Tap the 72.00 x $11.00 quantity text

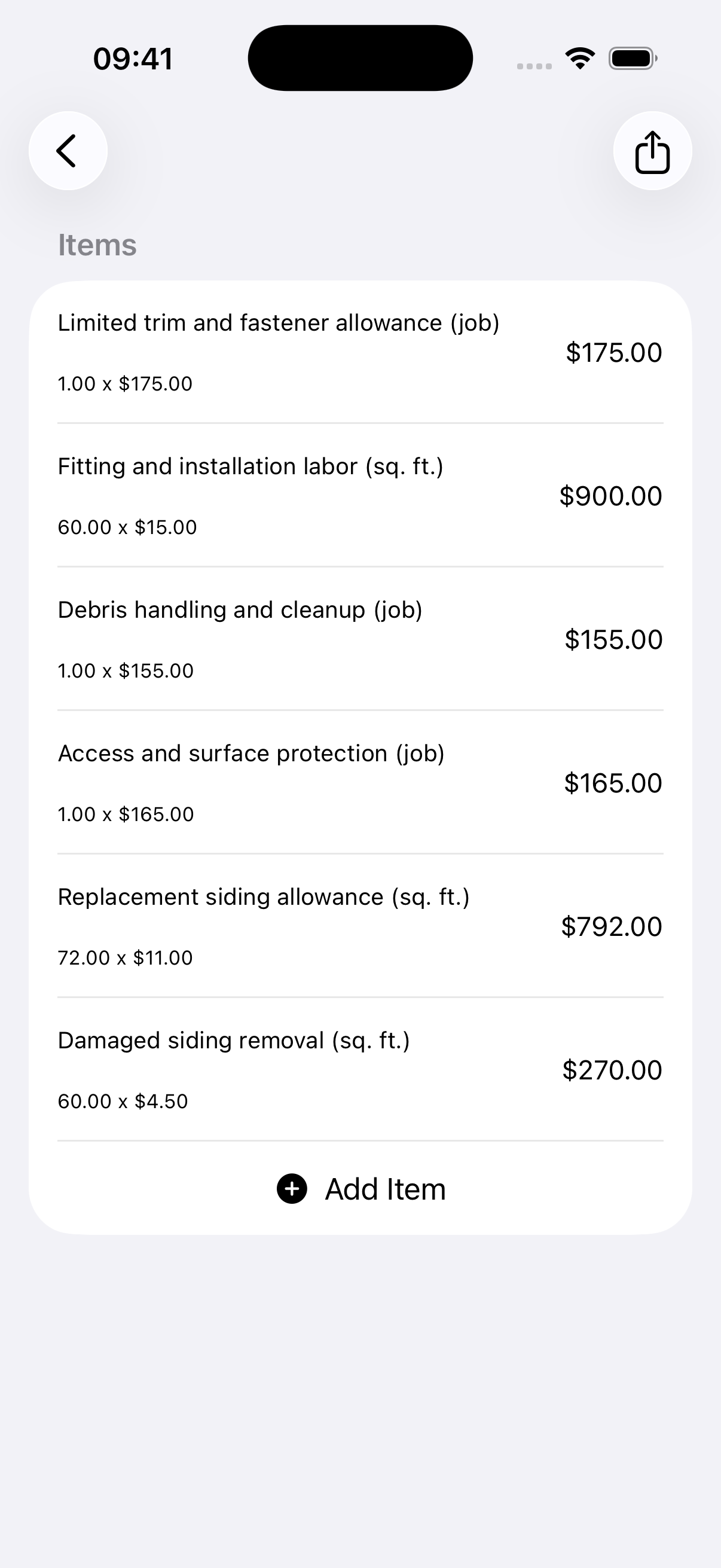pyautogui.click(x=126, y=957)
